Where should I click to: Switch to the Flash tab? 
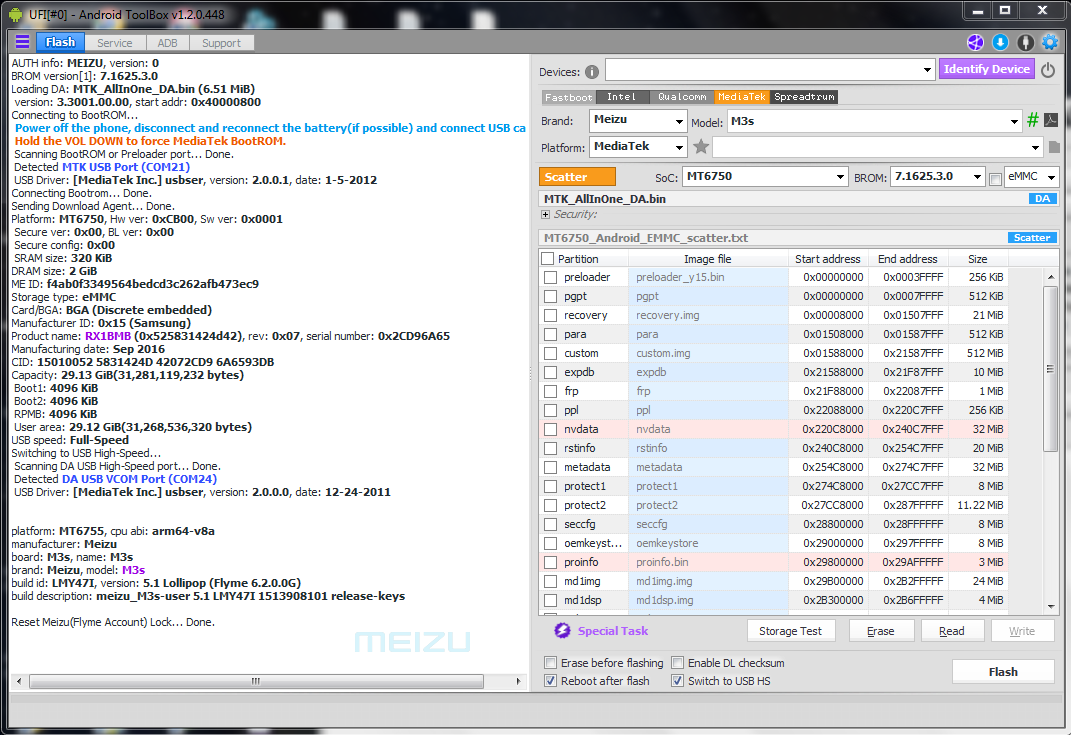(x=60, y=42)
